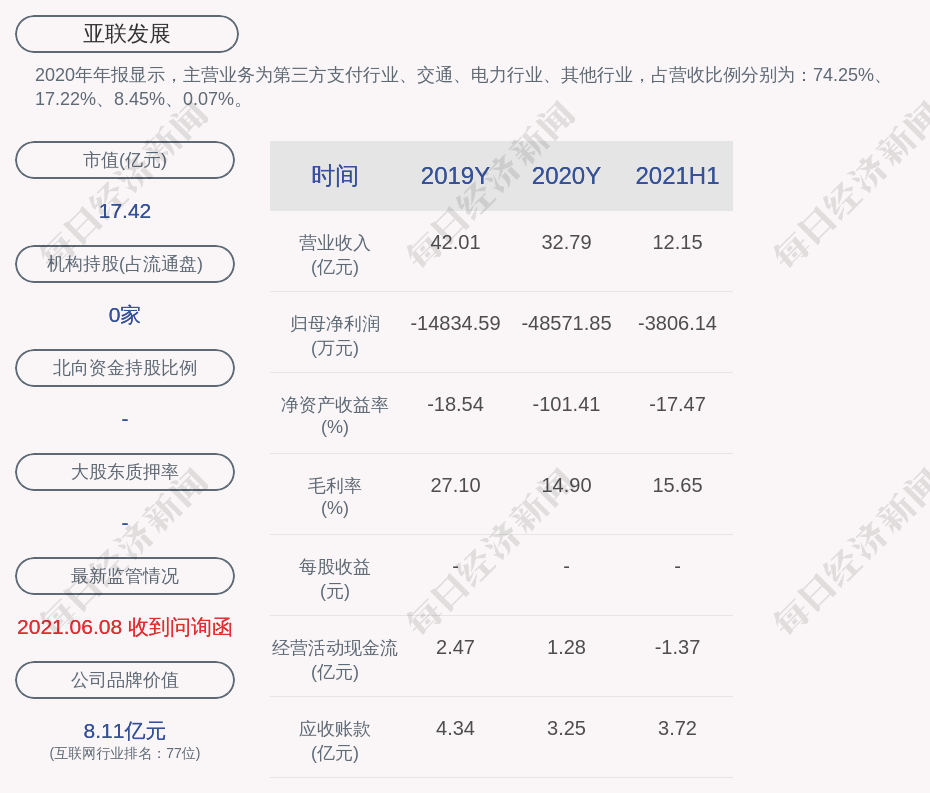This screenshot has width=930, height=793.
Task: Select gross margin value 15.65
Action: [x=677, y=485]
